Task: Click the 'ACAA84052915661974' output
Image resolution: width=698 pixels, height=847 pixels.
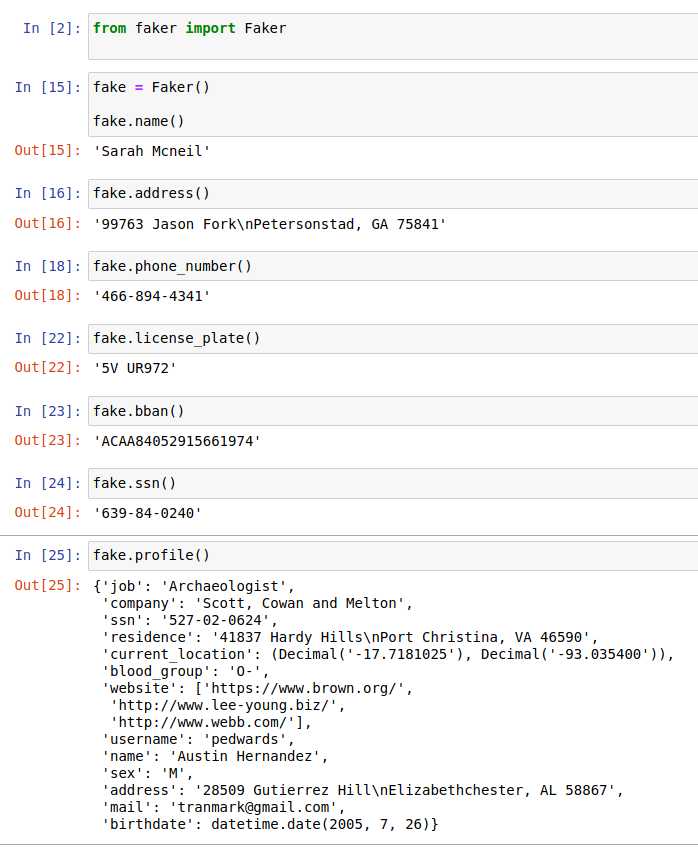Action: click(x=177, y=441)
